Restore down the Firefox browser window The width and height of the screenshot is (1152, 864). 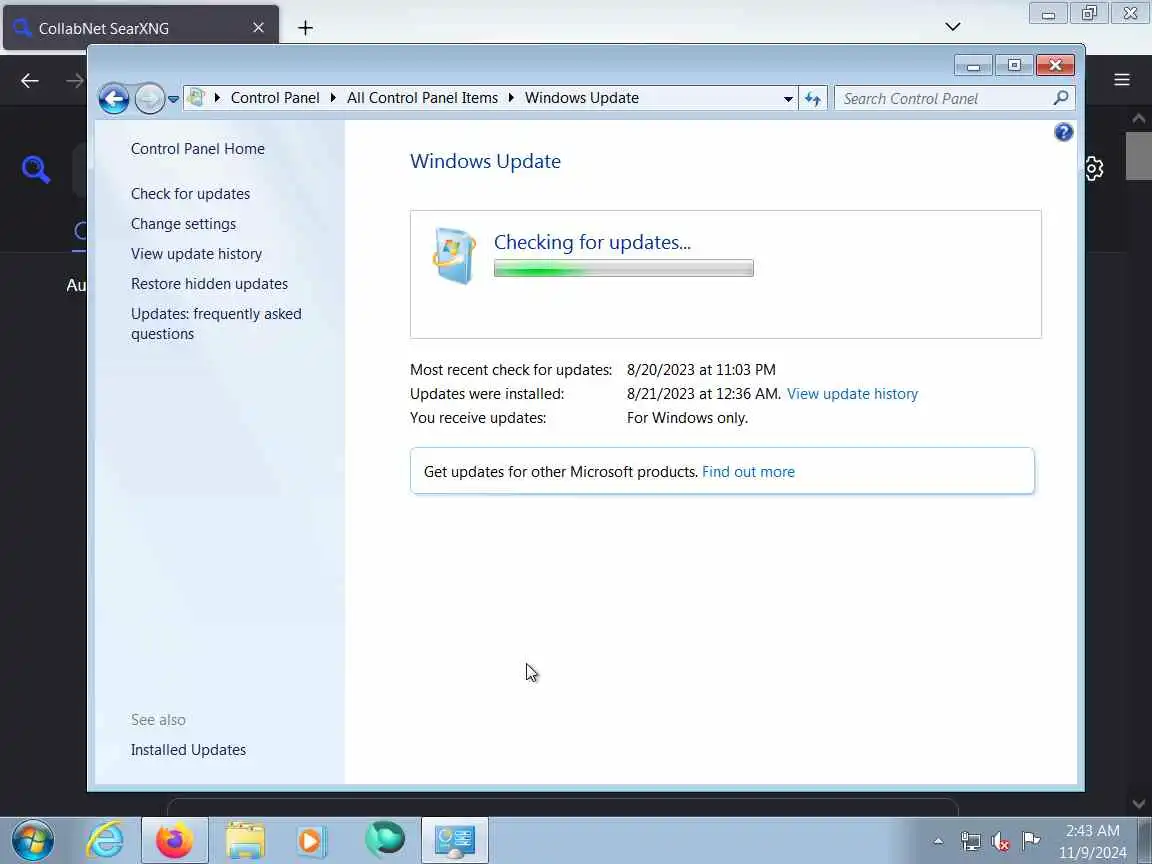pyautogui.click(x=1089, y=13)
